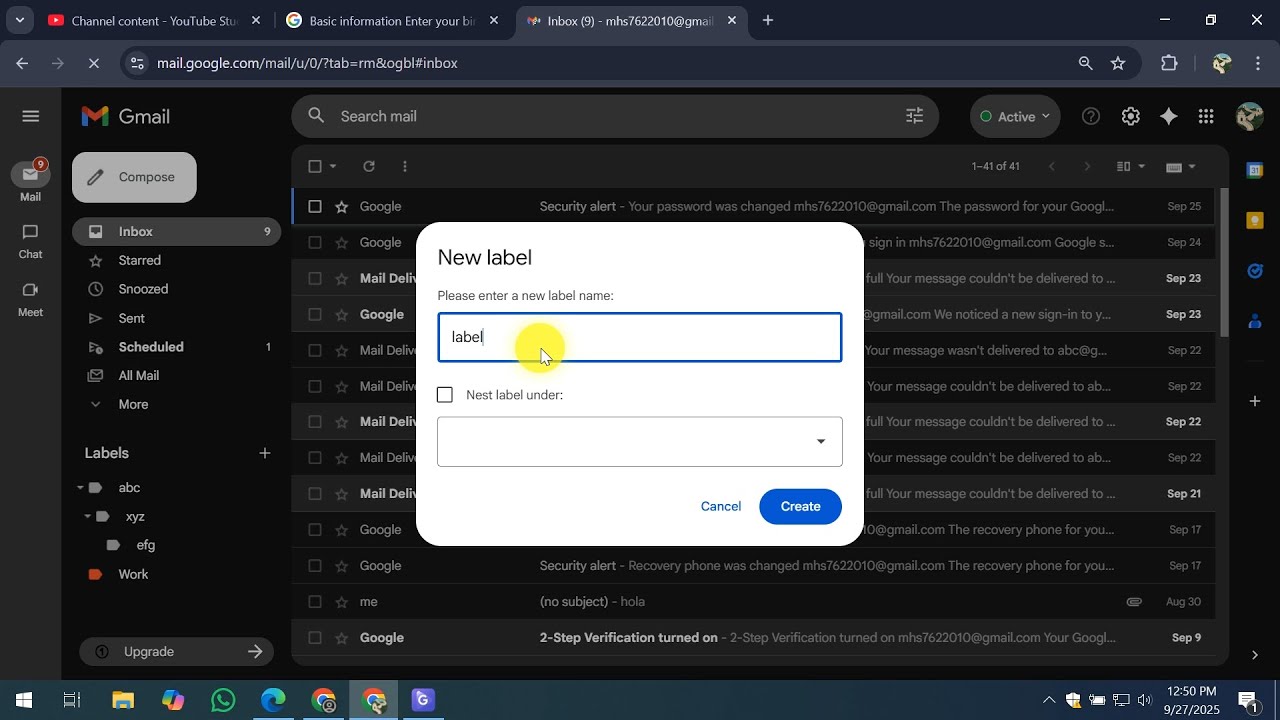Switch to Chat in left rail
This screenshot has height=720, width=1280.
pyautogui.click(x=30, y=241)
